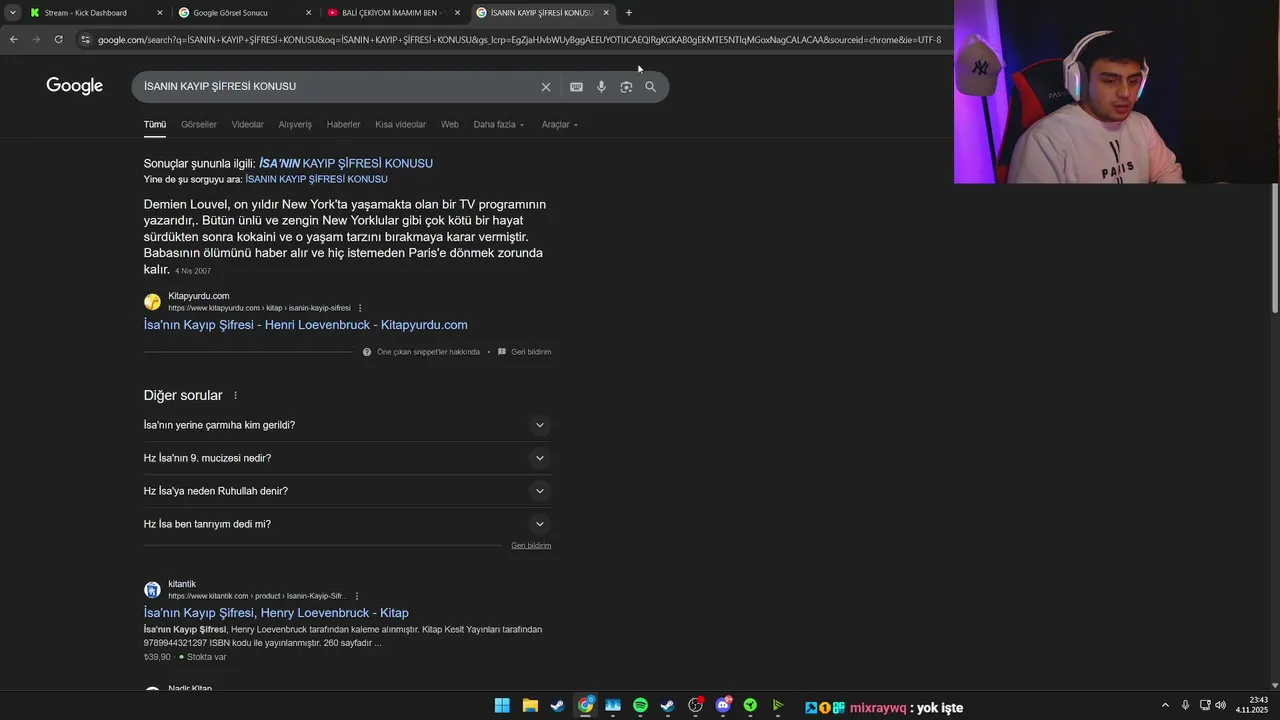The width and height of the screenshot is (1280, 720).
Task: Open three-dot menu for the kitantik result
Action: (357, 596)
